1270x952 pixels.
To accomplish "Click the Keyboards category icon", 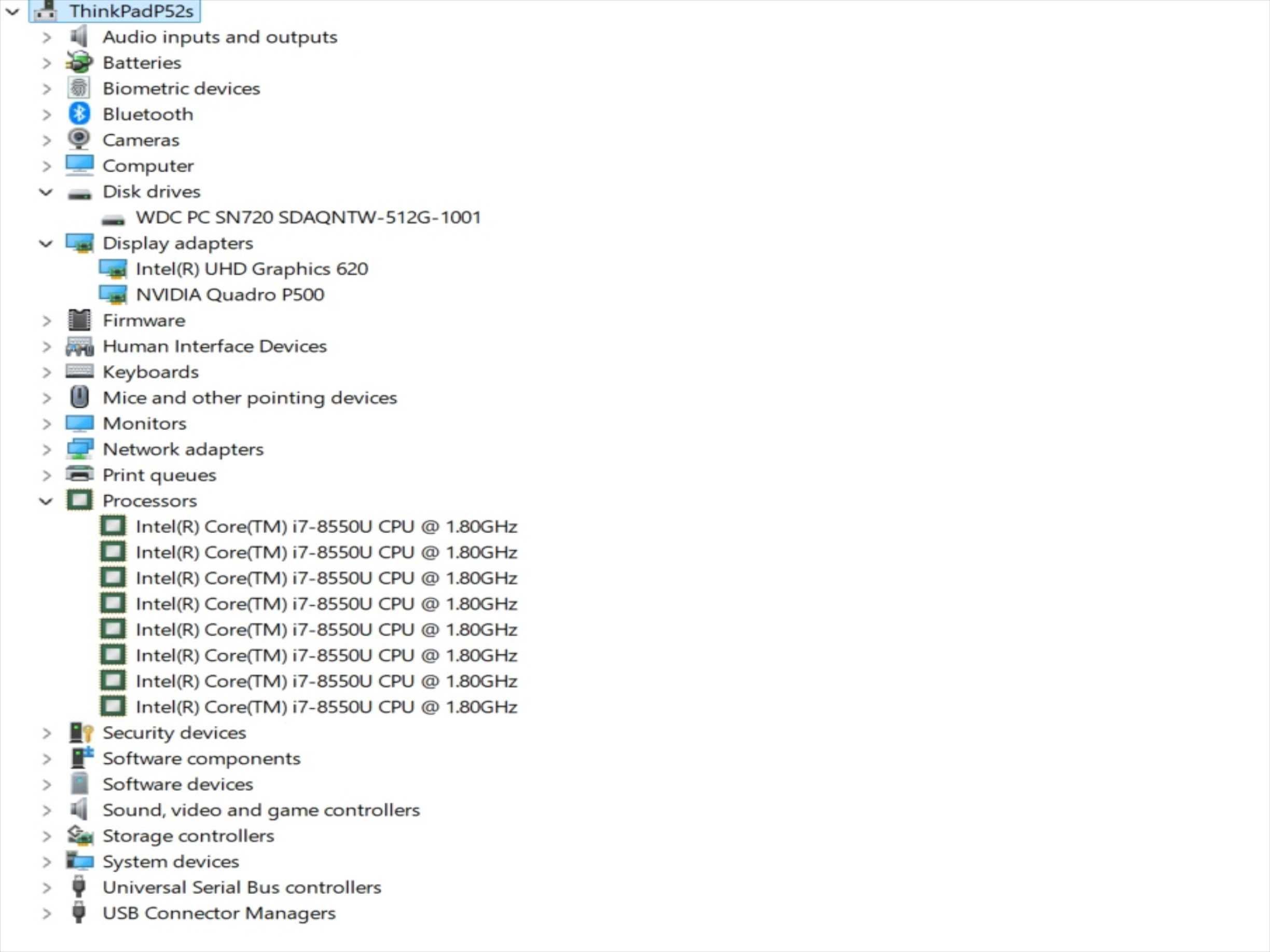I will [79, 372].
